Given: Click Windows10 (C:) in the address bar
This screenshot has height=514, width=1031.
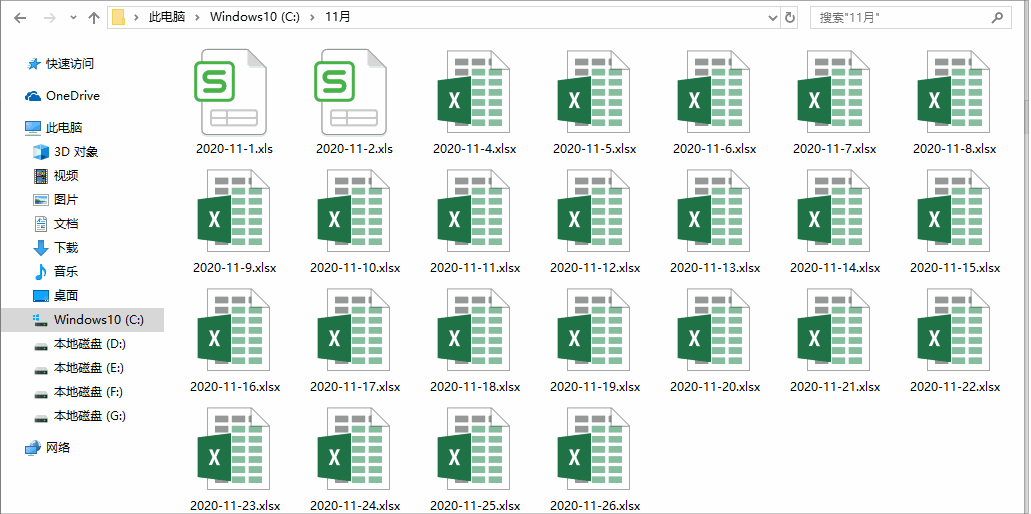Looking at the screenshot, I should coord(254,17).
